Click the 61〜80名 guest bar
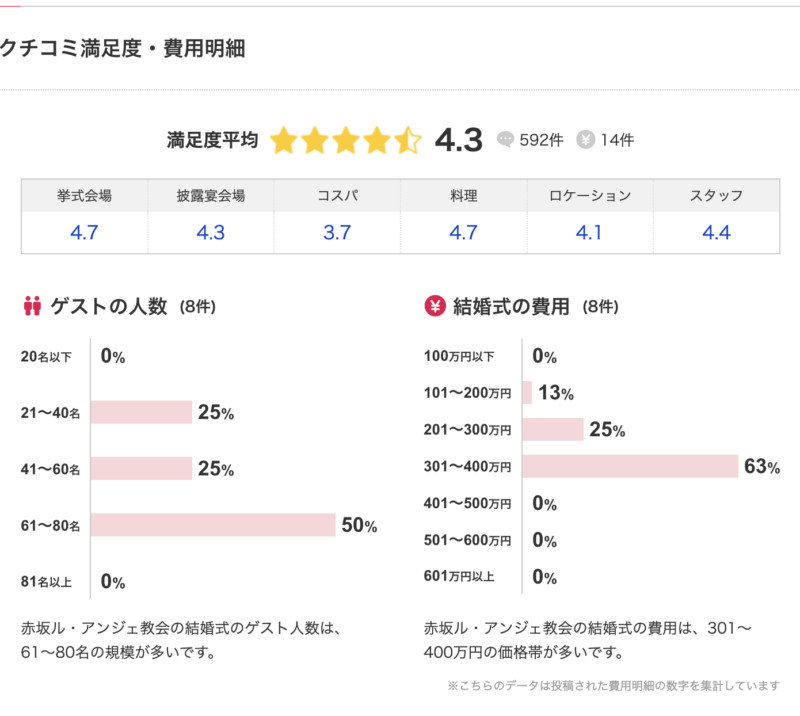800x716 pixels. (213, 525)
